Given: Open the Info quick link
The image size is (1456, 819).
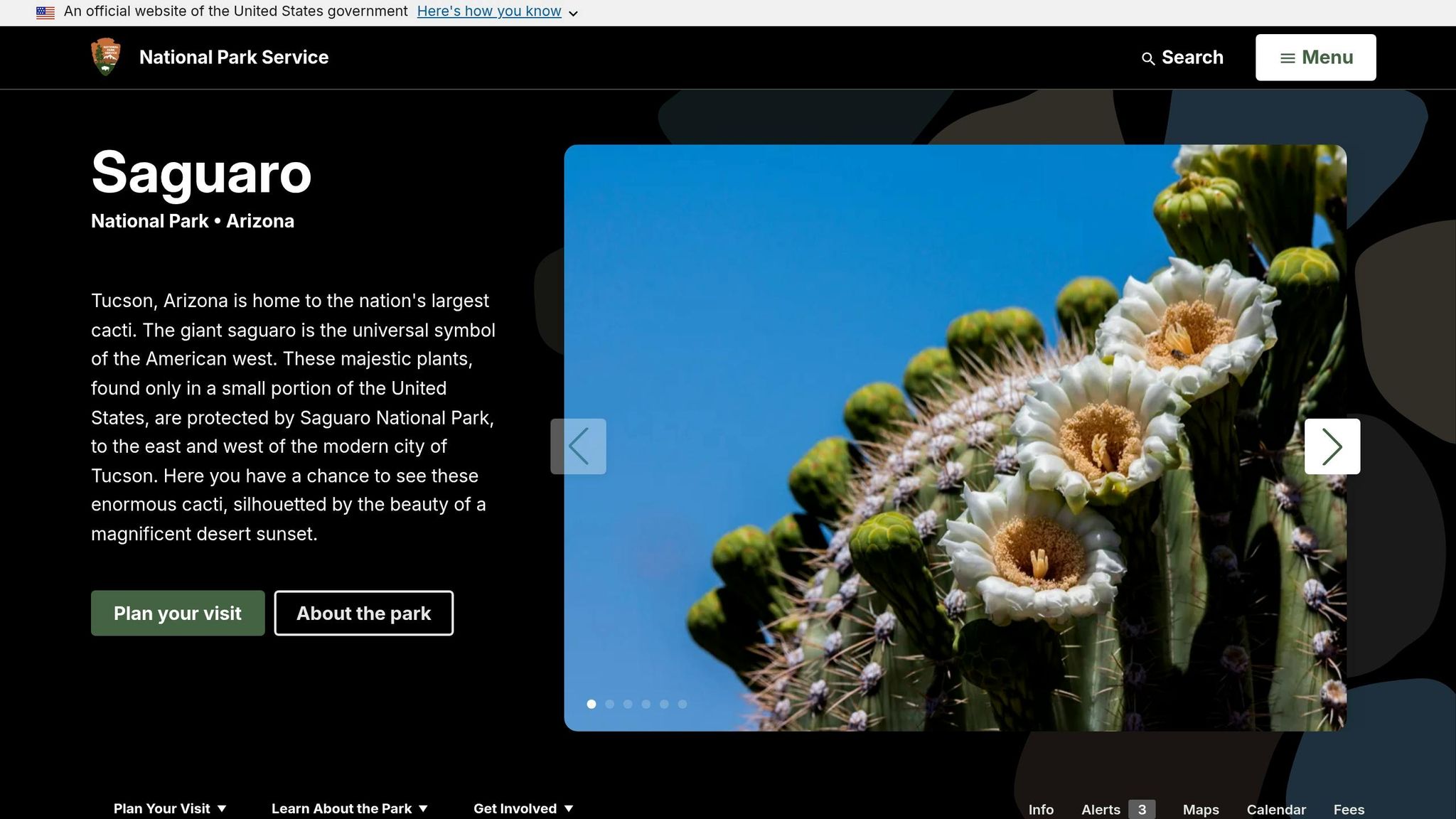Looking at the screenshot, I should pyautogui.click(x=1041, y=810).
